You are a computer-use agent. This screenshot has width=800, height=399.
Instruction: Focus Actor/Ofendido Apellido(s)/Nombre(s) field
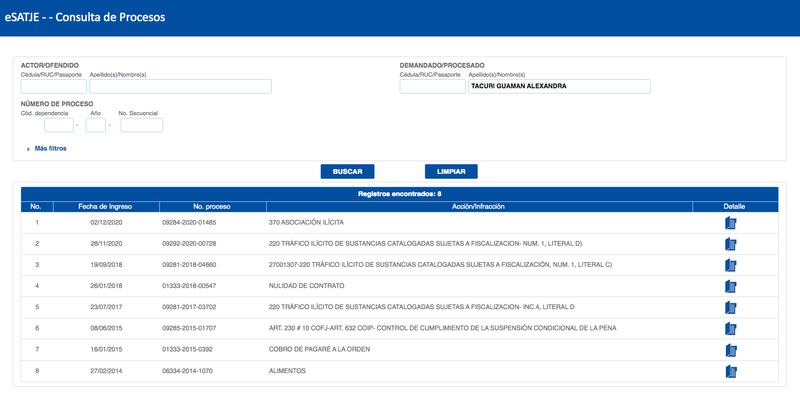181,86
